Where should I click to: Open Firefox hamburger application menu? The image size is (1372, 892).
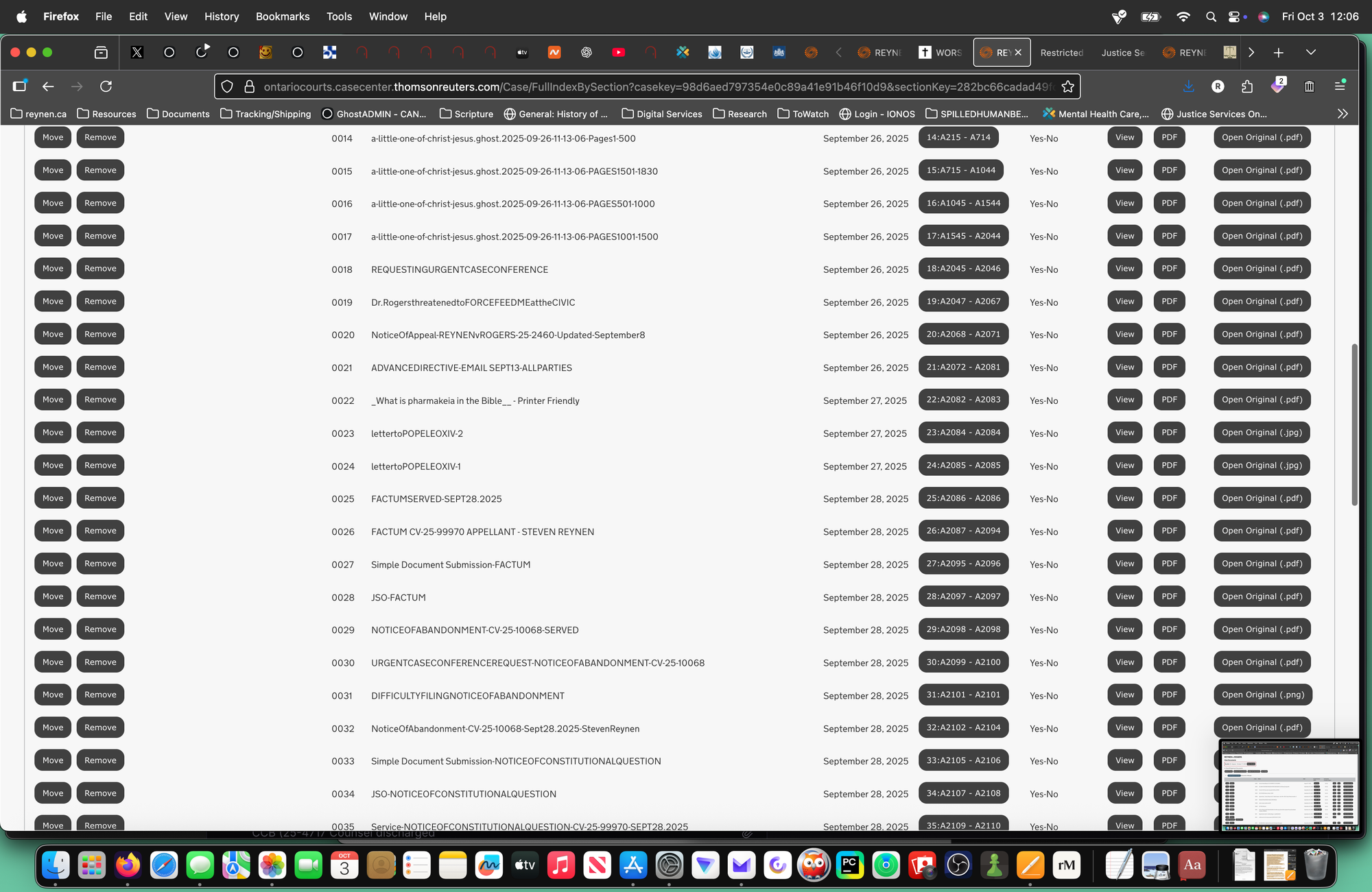tap(1340, 86)
